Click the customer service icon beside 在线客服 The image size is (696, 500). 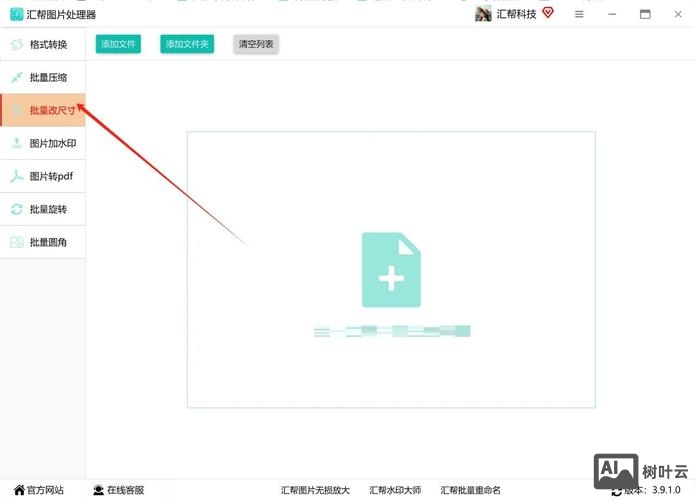(x=98, y=490)
